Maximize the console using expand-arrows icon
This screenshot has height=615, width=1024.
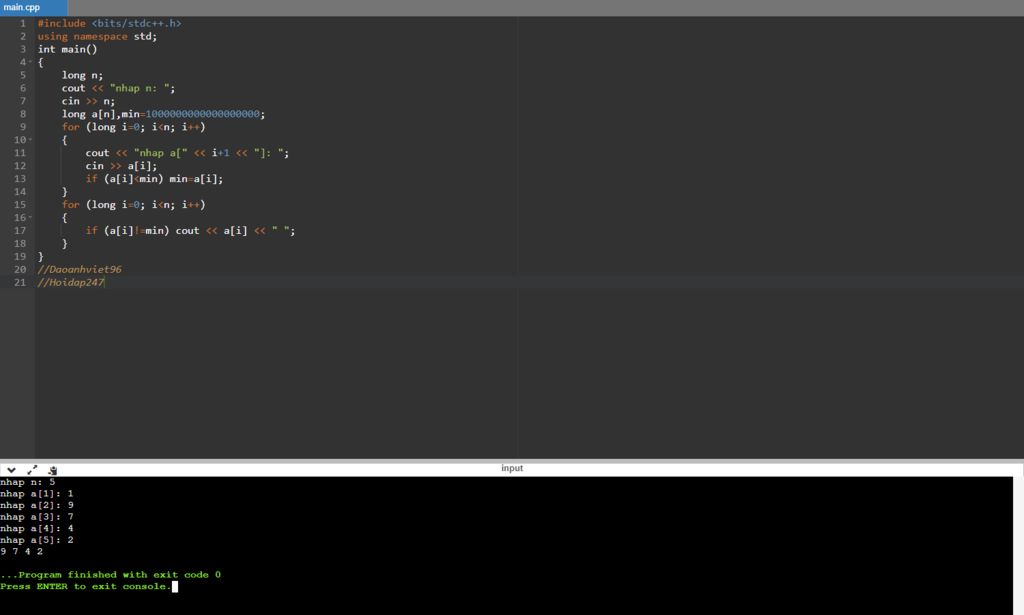tap(32, 470)
